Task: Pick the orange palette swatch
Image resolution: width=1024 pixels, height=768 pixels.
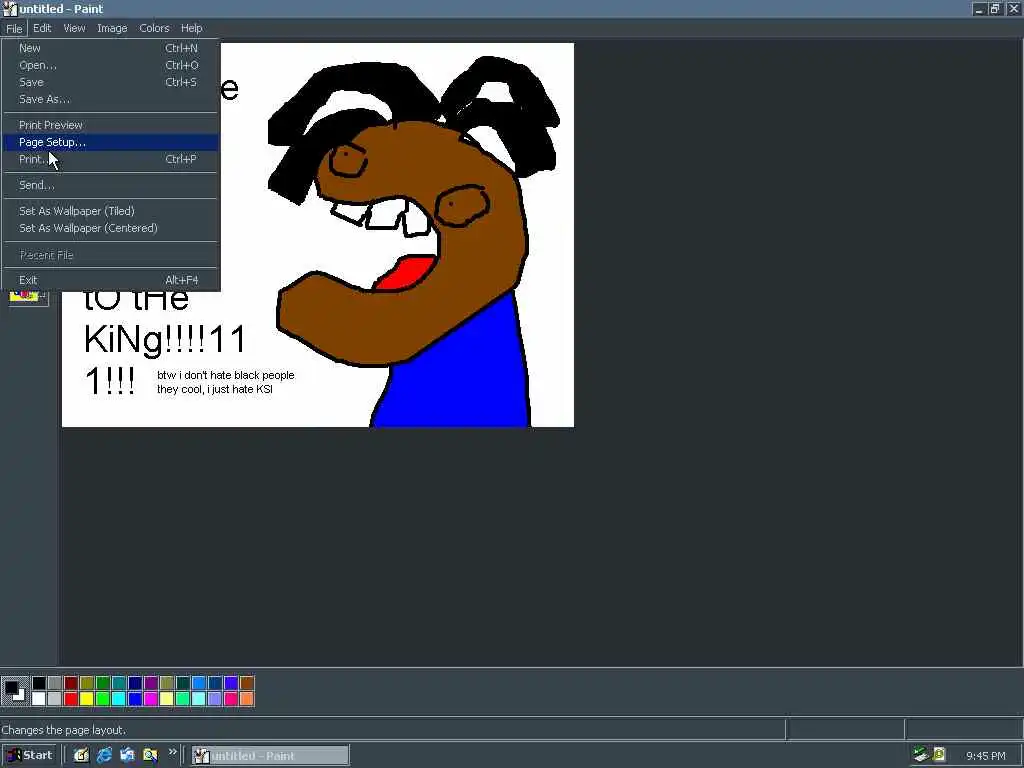Action: 247,699
